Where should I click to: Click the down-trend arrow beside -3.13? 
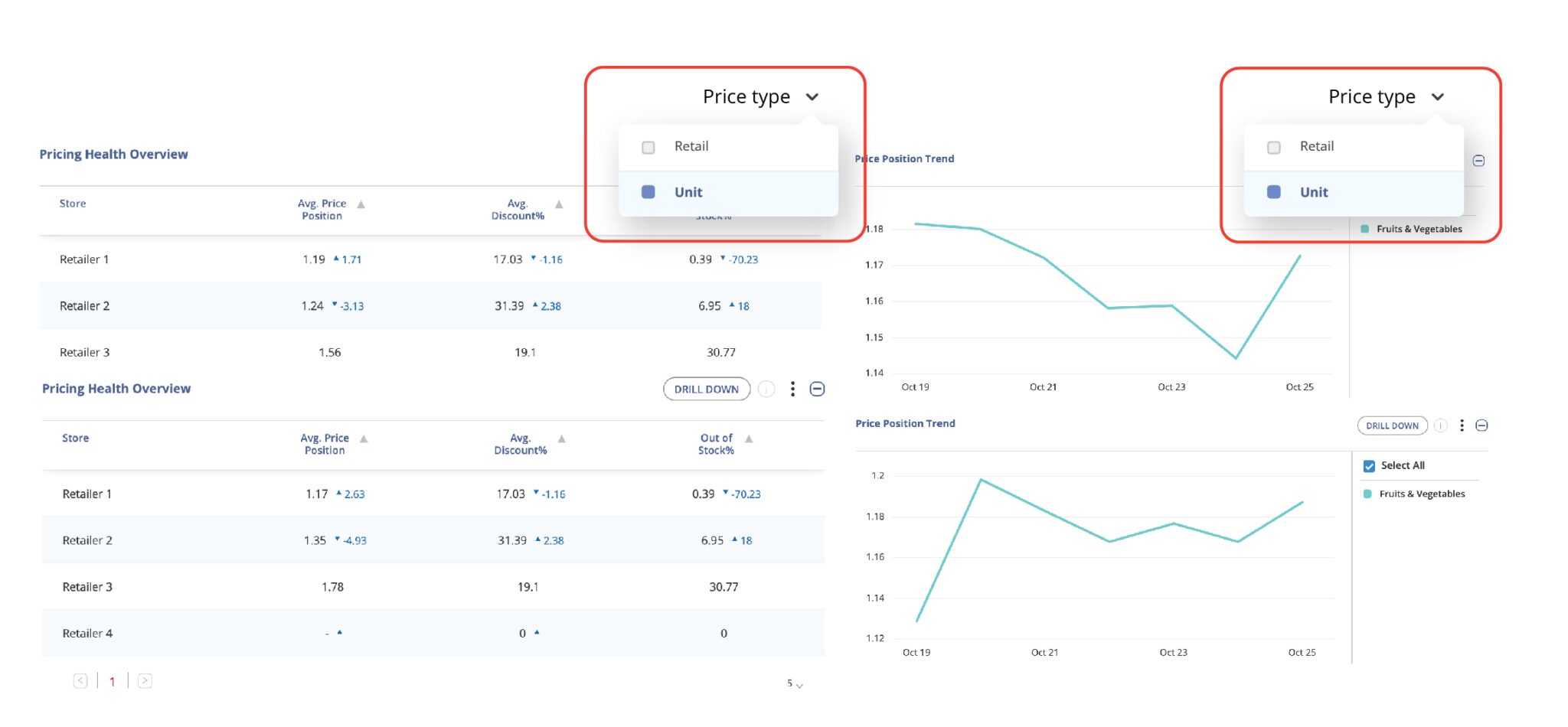coord(335,305)
